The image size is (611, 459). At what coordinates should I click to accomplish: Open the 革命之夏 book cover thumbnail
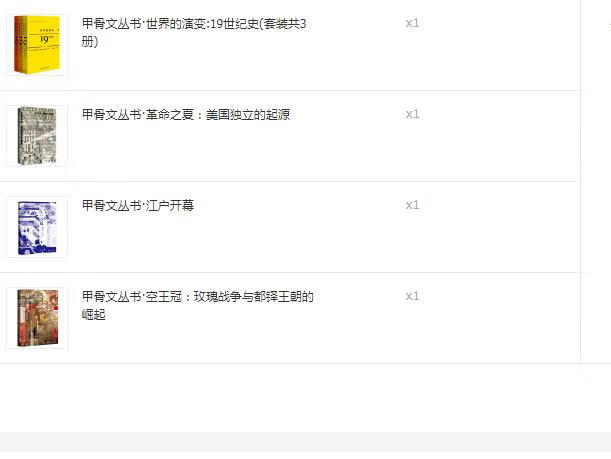pos(37,136)
